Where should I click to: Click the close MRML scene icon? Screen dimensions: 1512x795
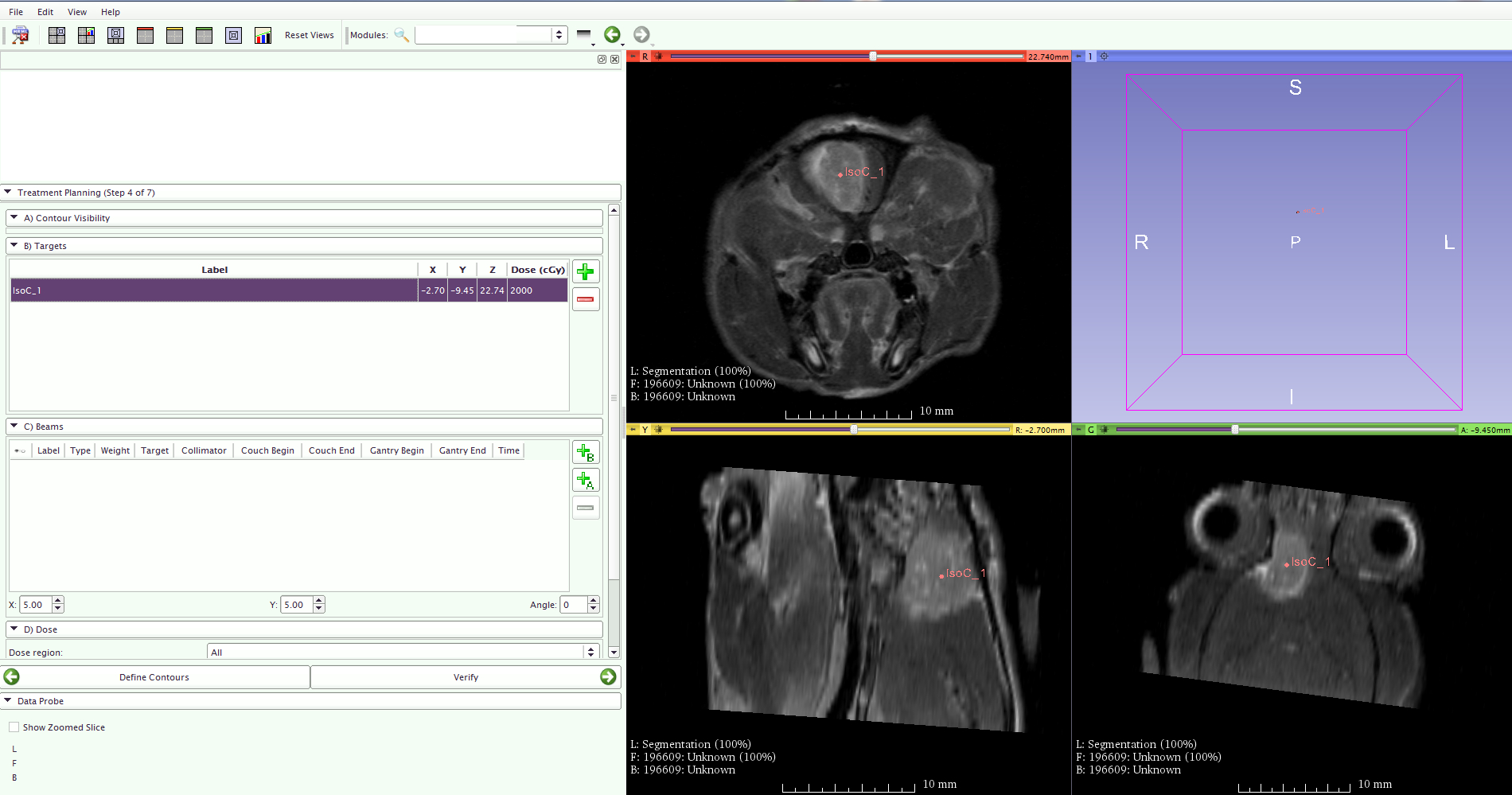20,35
